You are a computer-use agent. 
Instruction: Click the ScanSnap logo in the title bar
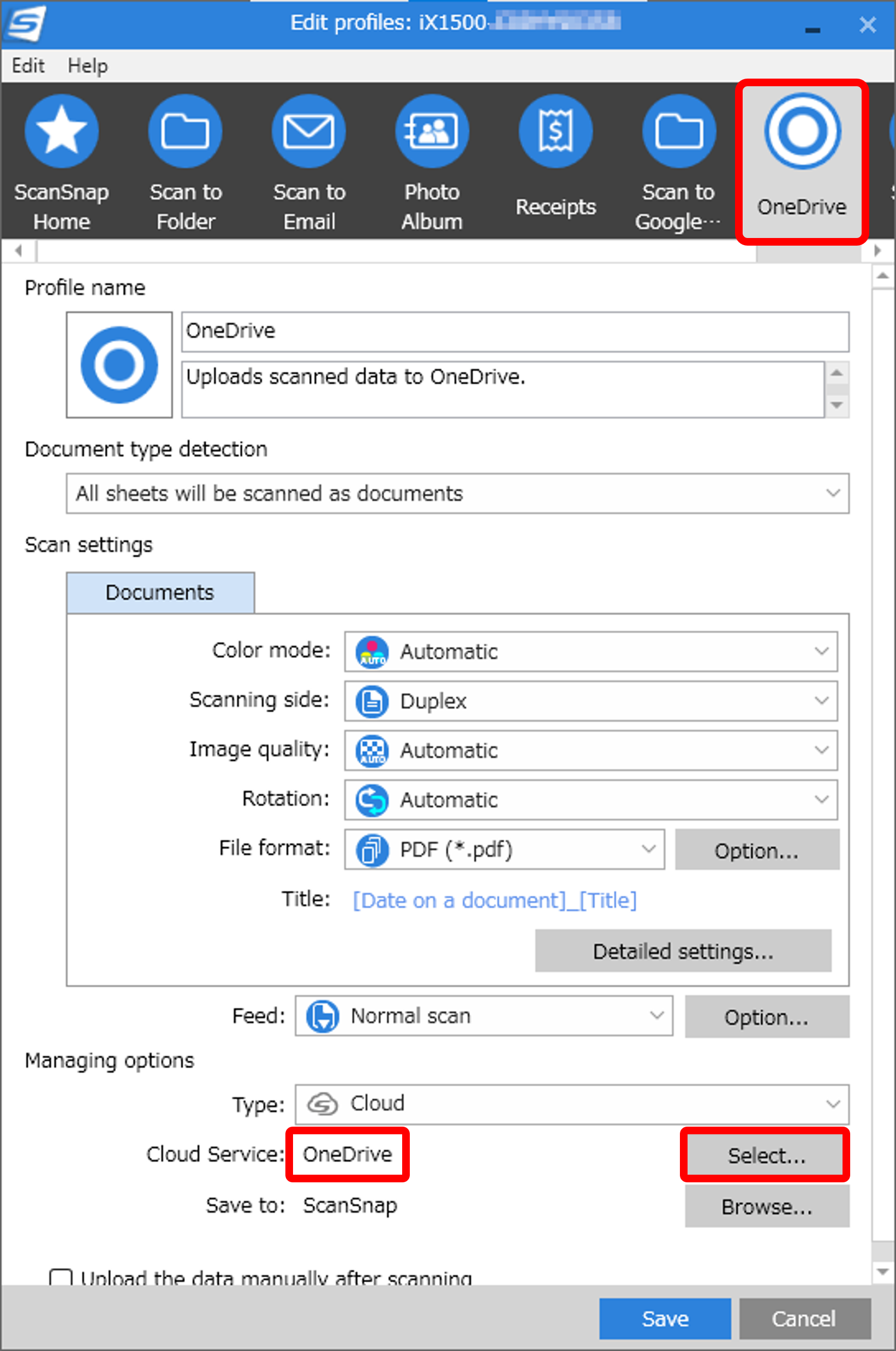pos(25,24)
